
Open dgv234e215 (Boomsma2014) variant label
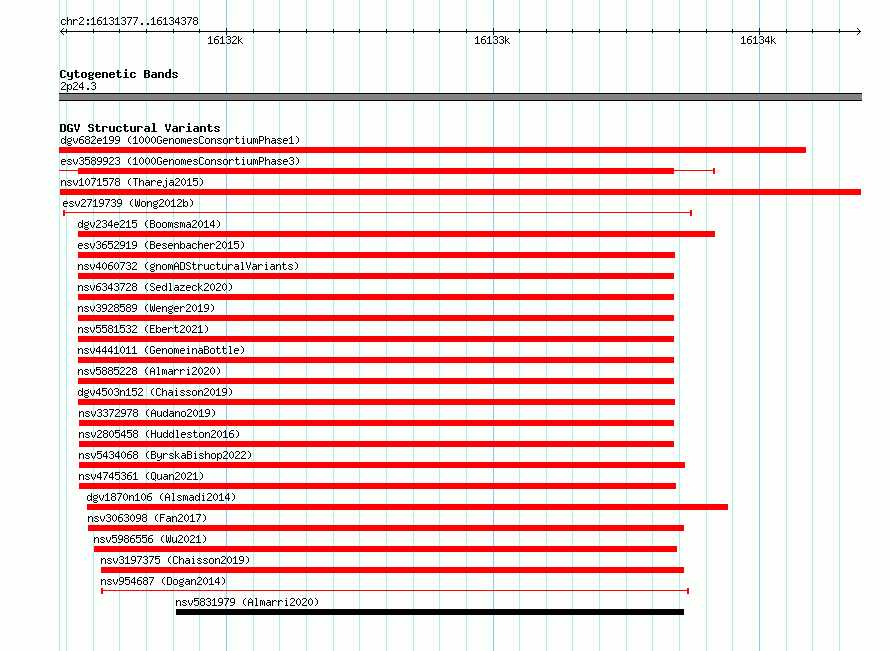(149, 224)
